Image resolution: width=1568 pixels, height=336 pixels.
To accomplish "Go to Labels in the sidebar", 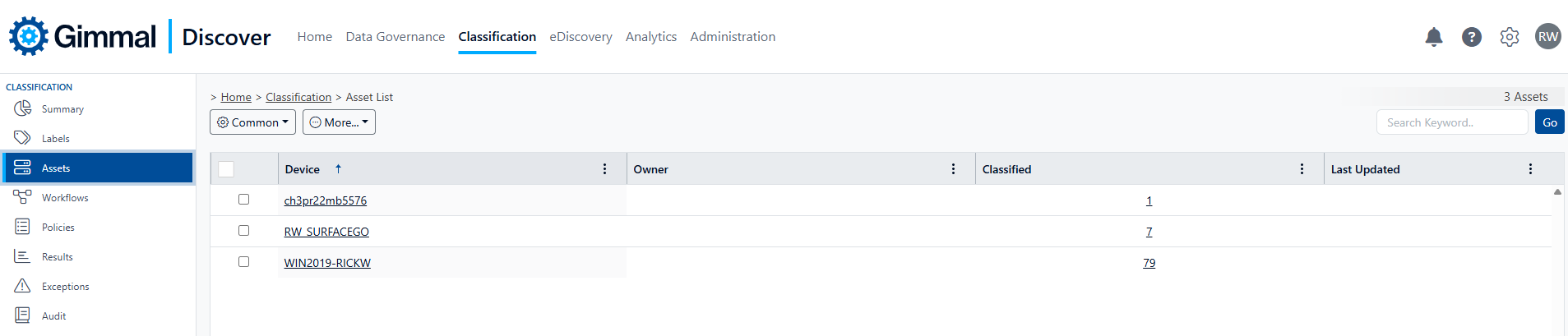I will 55,139.
